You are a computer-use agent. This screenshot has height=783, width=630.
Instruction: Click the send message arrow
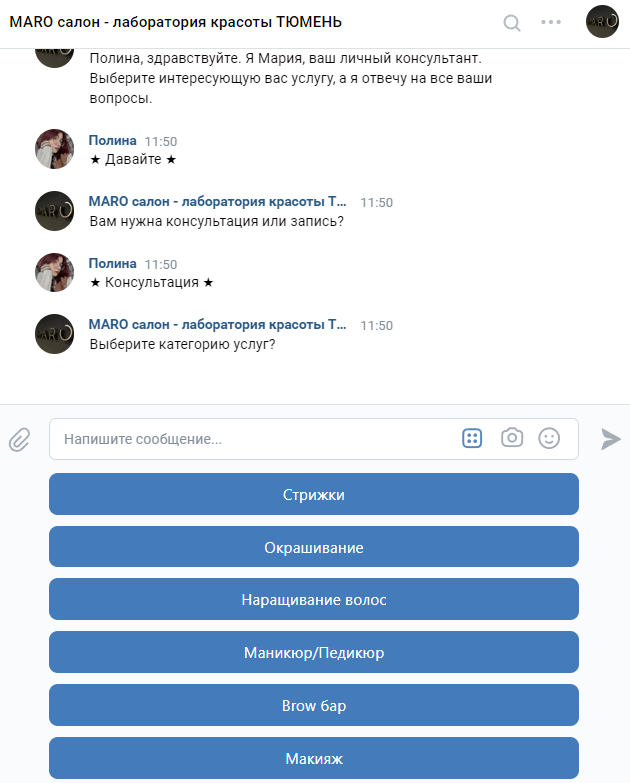(x=610, y=439)
